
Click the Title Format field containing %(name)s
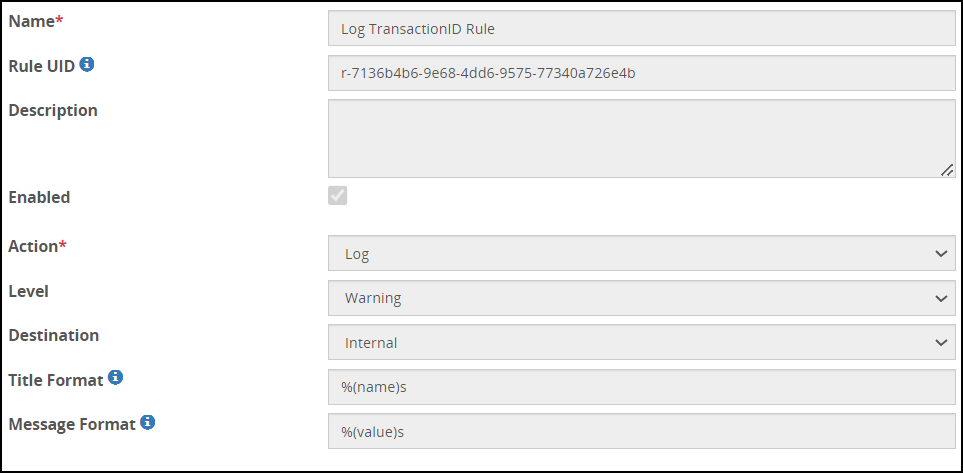[641, 387]
